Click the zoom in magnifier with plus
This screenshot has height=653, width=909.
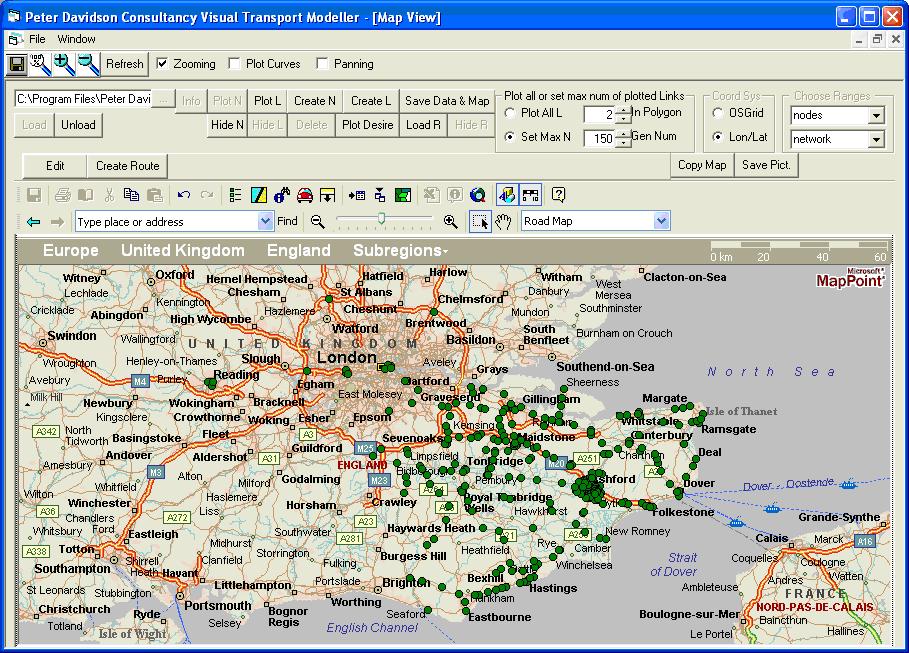65,64
